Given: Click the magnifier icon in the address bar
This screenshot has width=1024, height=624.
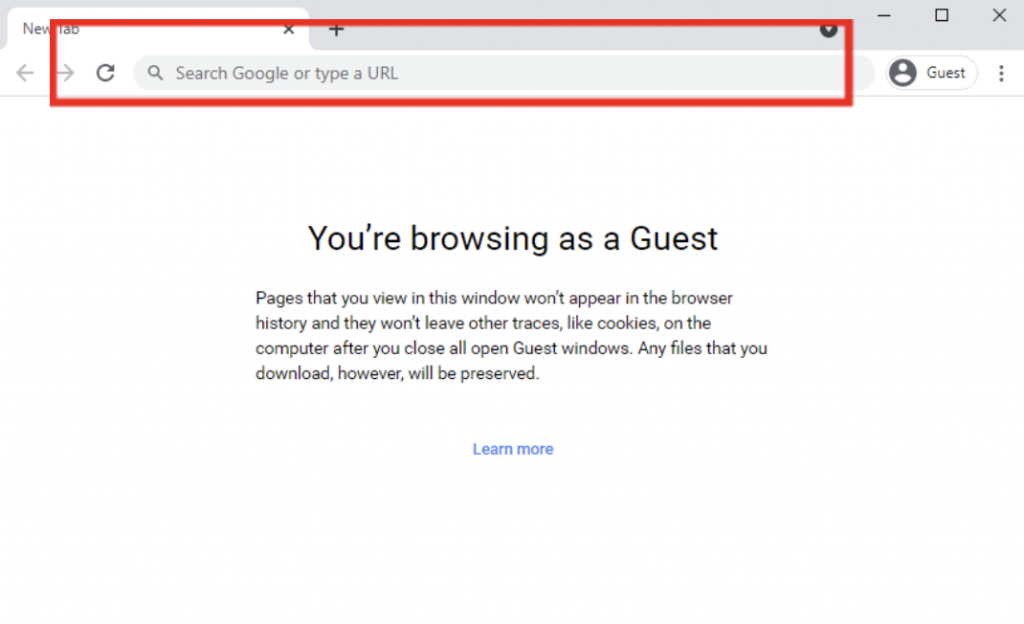Looking at the screenshot, I should point(155,72).
